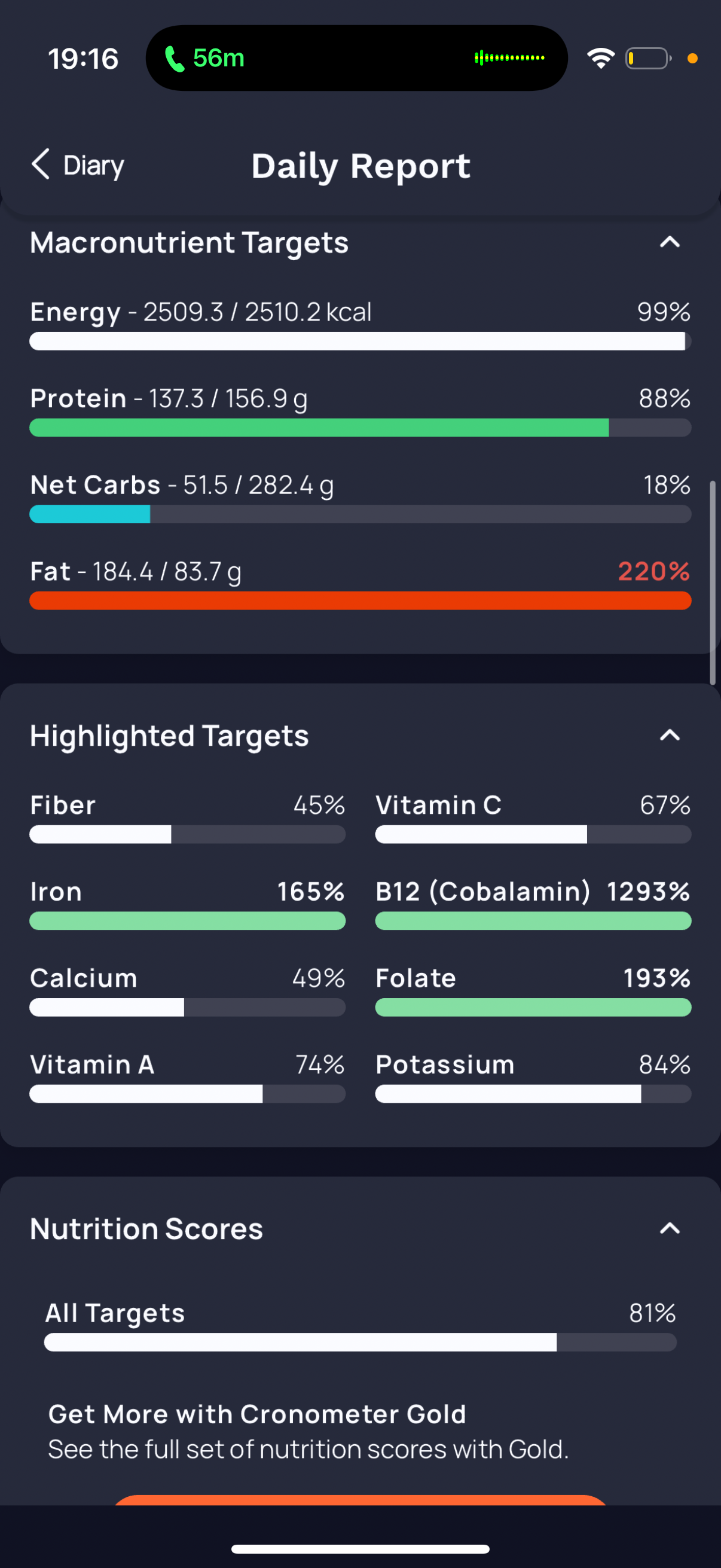721x1568 pixels.
Task: Tap the back chevron to Diary
Action: pos(41,164)
